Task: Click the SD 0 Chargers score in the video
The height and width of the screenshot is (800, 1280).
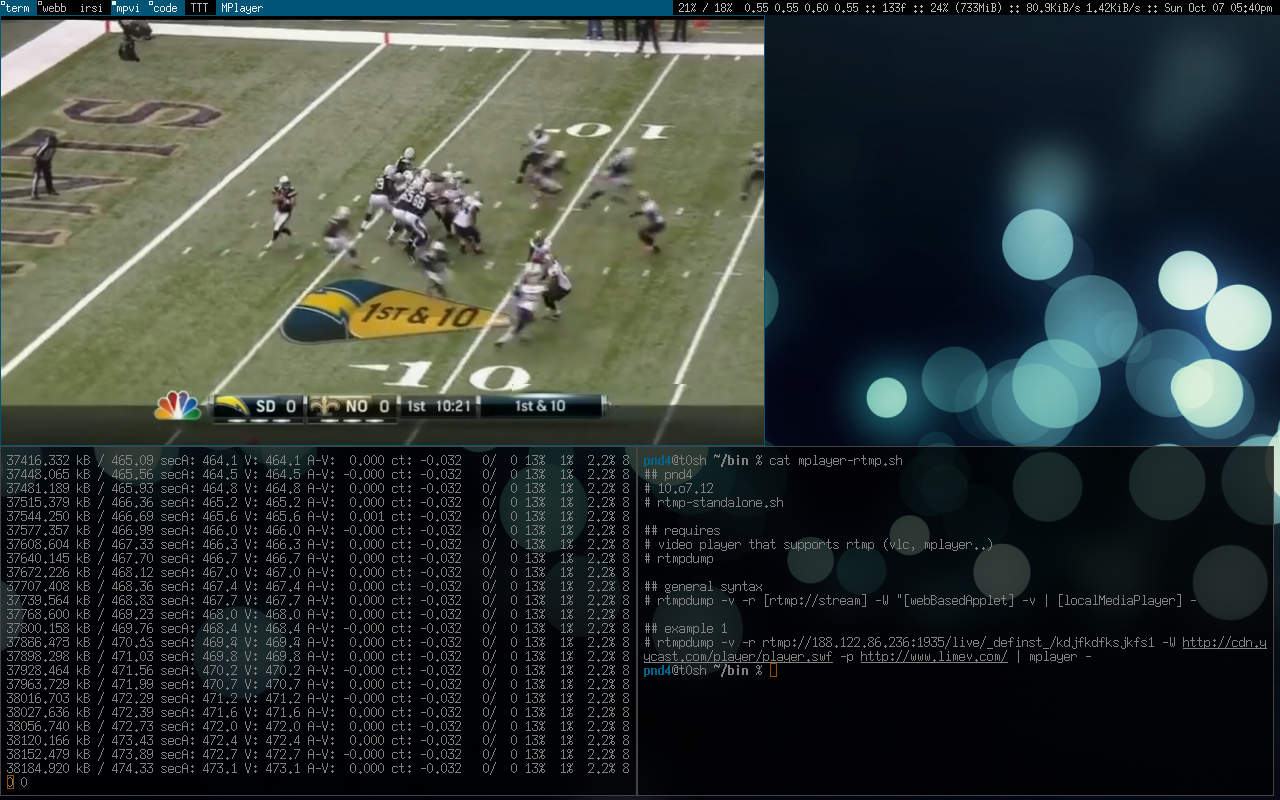Action: pos(257,406)
